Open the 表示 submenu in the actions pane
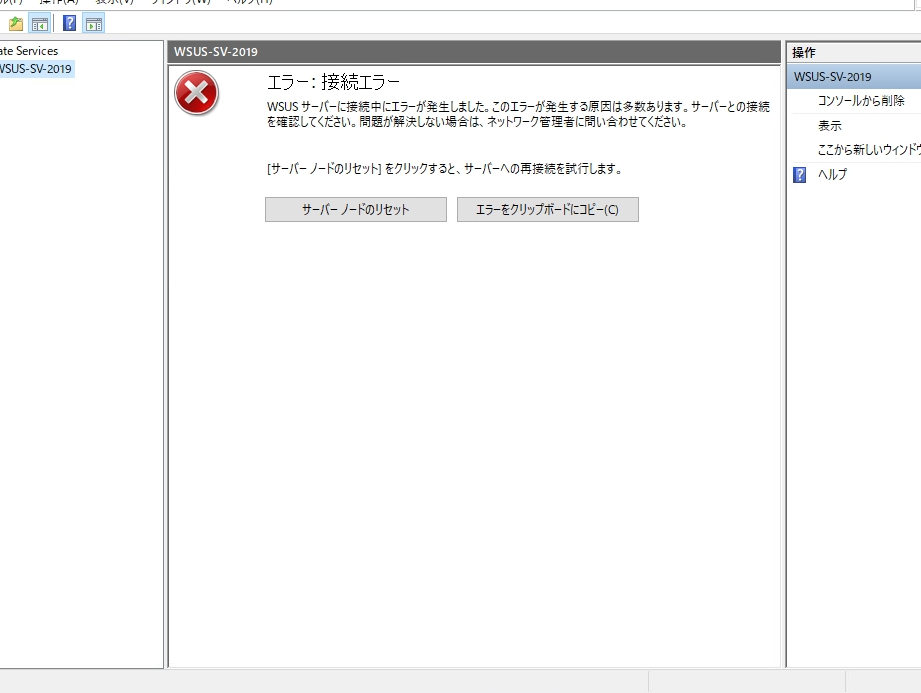The height and width of the screenshot is (693, 921). coord(830,126)
